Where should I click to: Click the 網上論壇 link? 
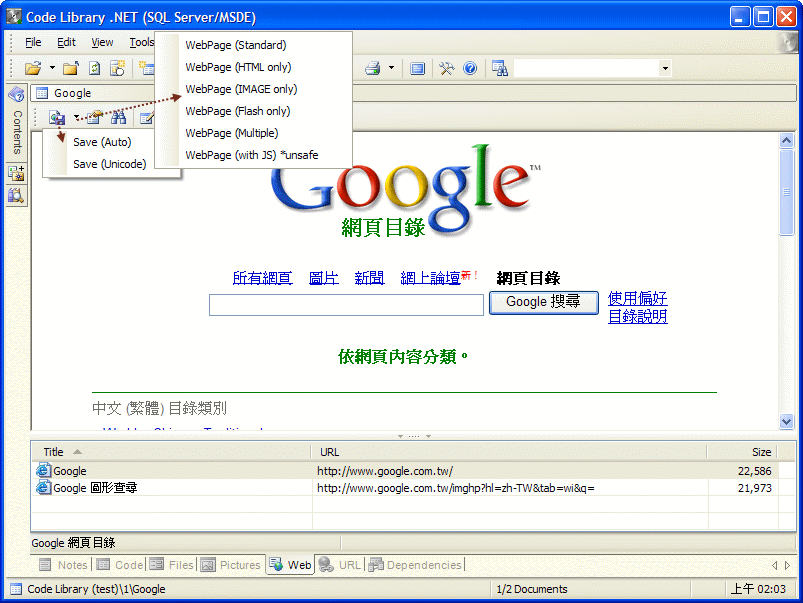pyautogui.click(x=430, y=278)
